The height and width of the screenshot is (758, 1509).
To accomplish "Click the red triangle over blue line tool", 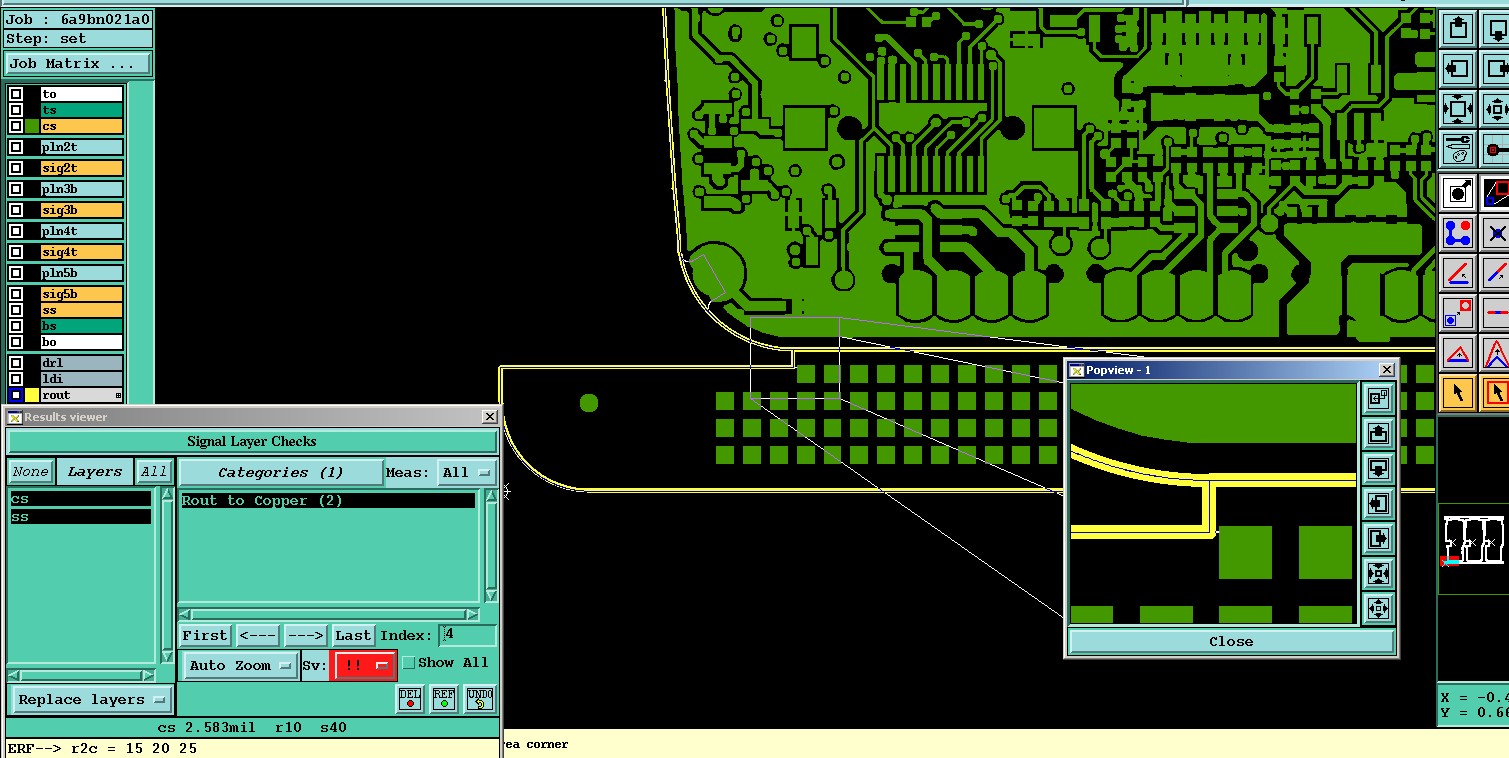I will point(1458,352).
